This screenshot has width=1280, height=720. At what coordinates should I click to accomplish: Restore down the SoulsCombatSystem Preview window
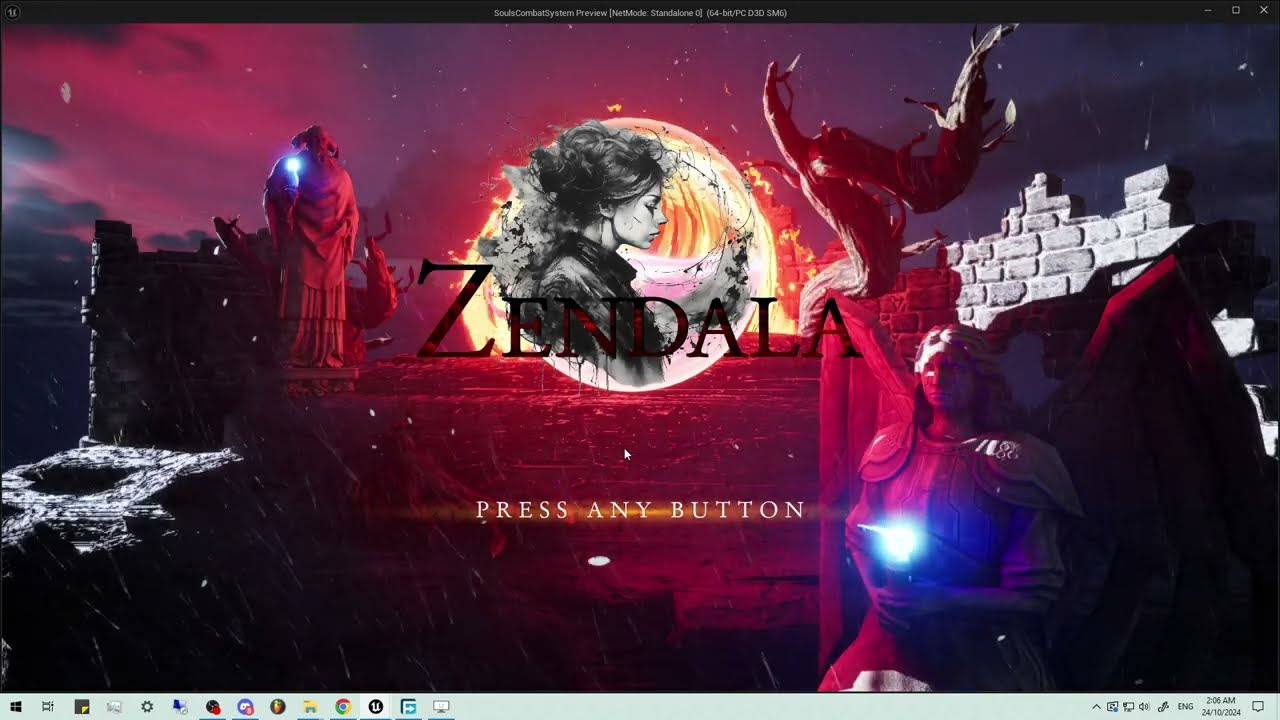(x=1236, y=10)
